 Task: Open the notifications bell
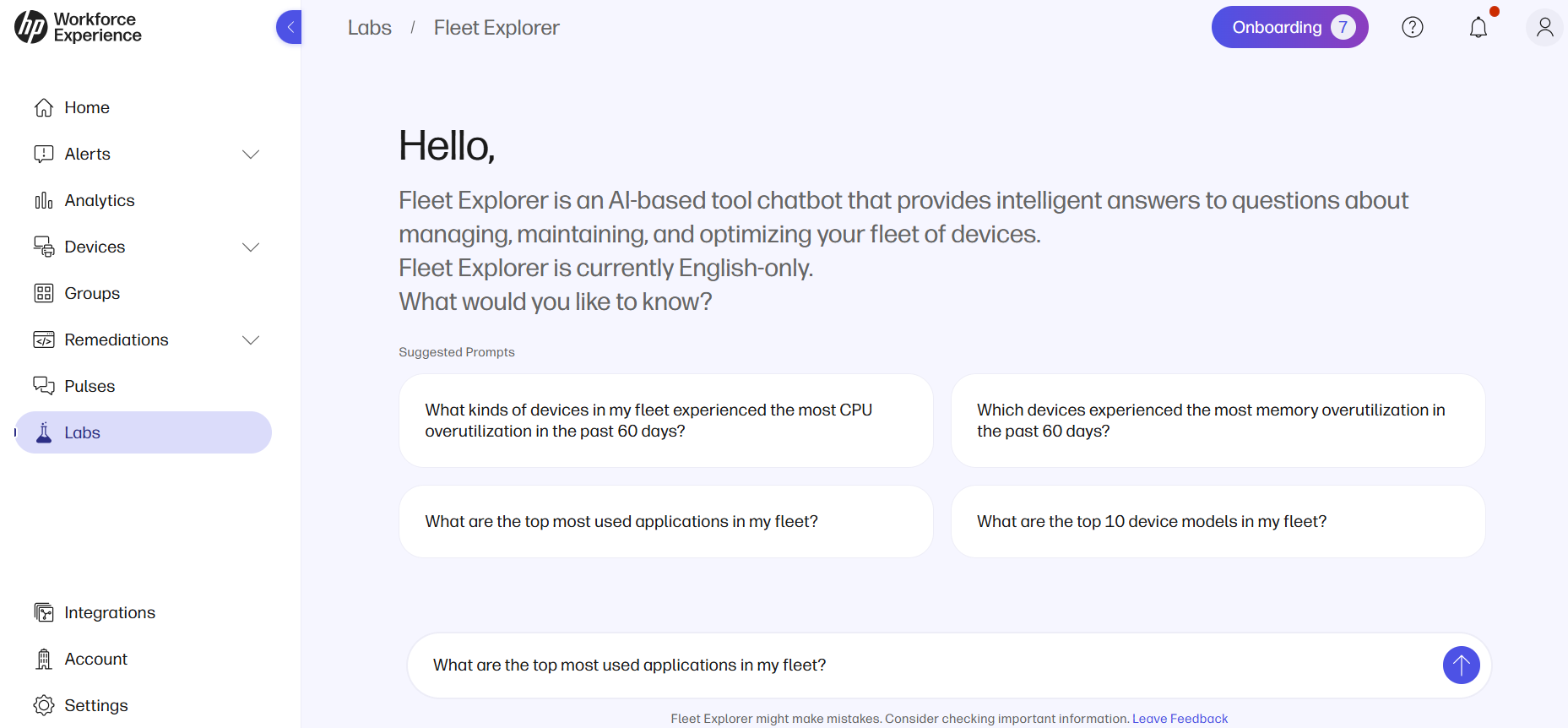1478,26
